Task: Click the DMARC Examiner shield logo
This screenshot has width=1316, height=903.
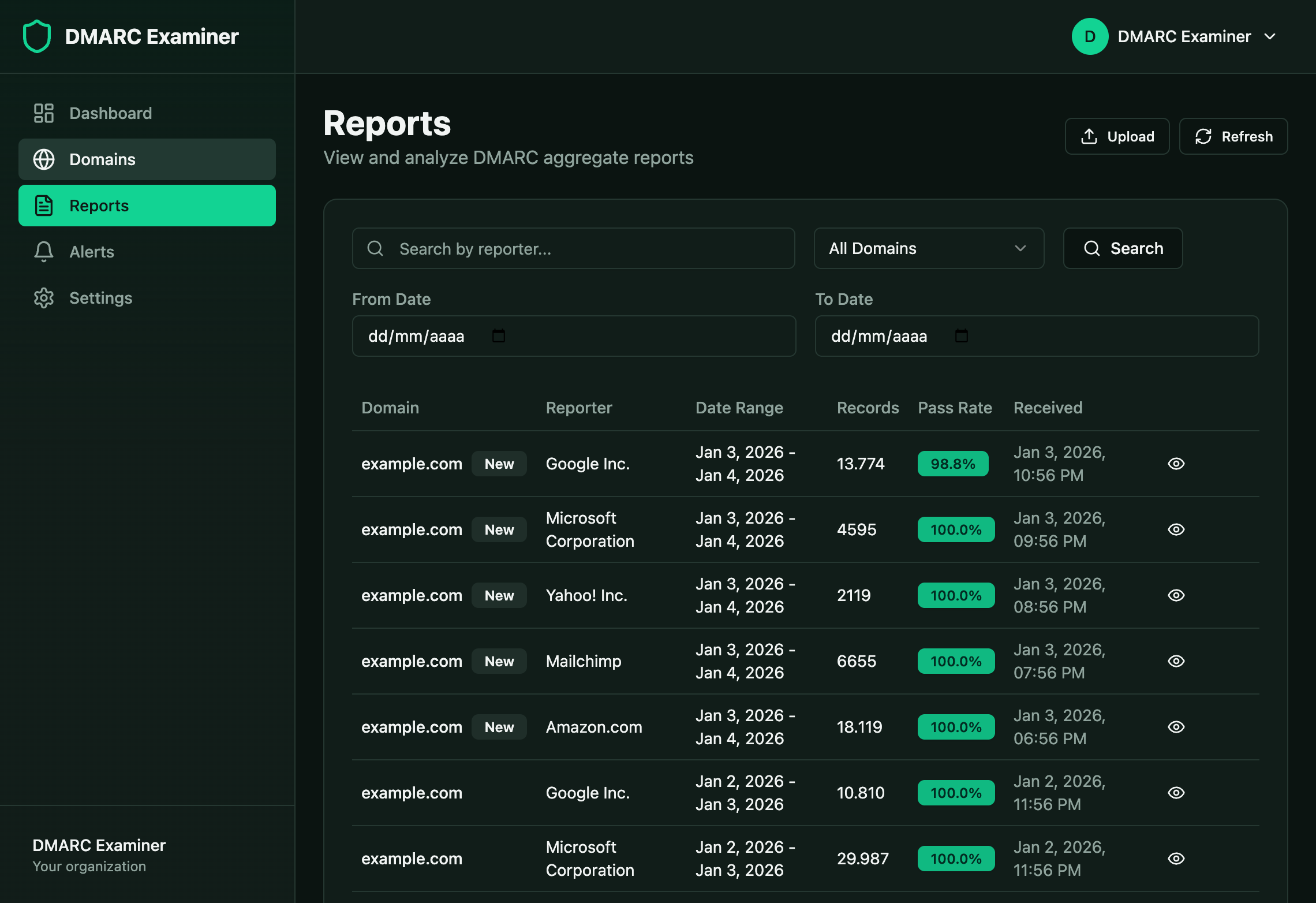Action: point(36,36)
